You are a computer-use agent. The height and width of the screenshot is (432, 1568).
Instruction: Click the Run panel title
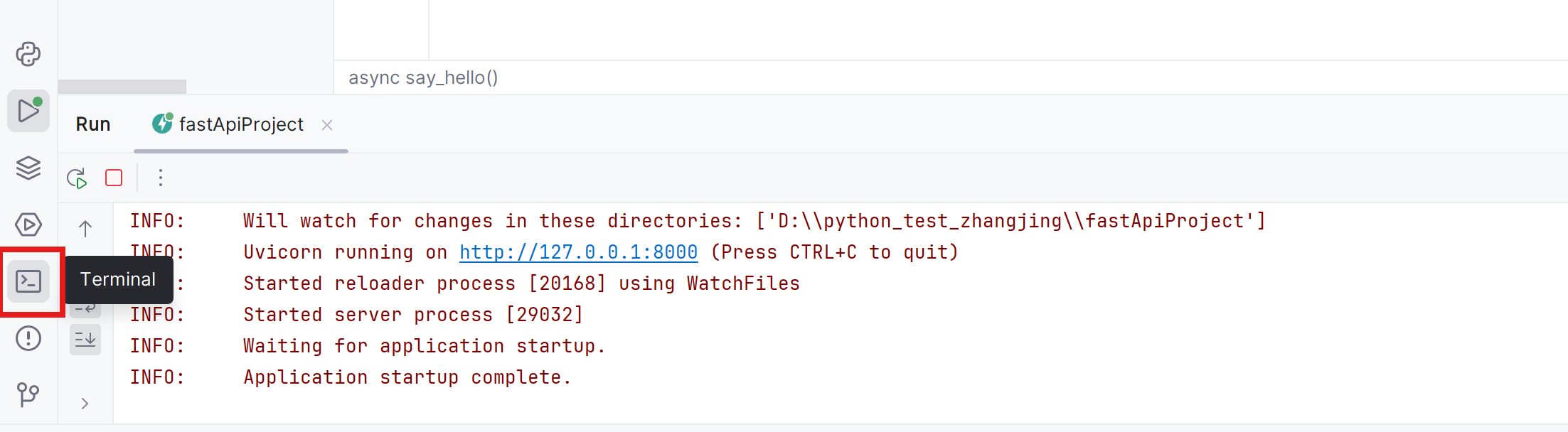coord(93,124)
